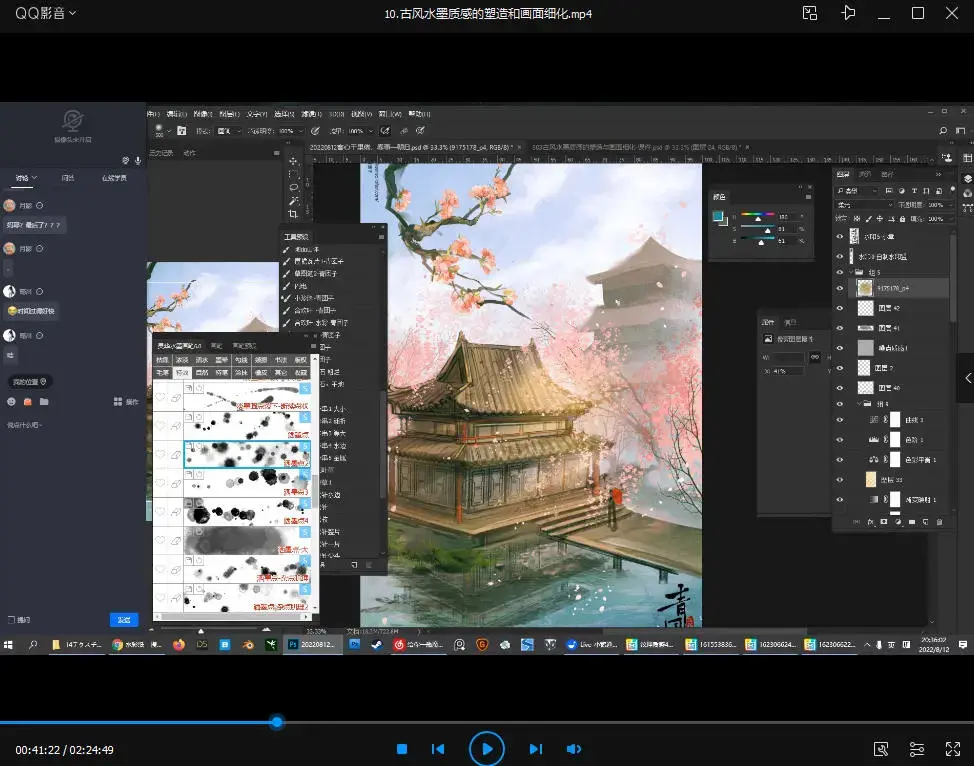Click the blue 发送 send button

tap(124, 620)
